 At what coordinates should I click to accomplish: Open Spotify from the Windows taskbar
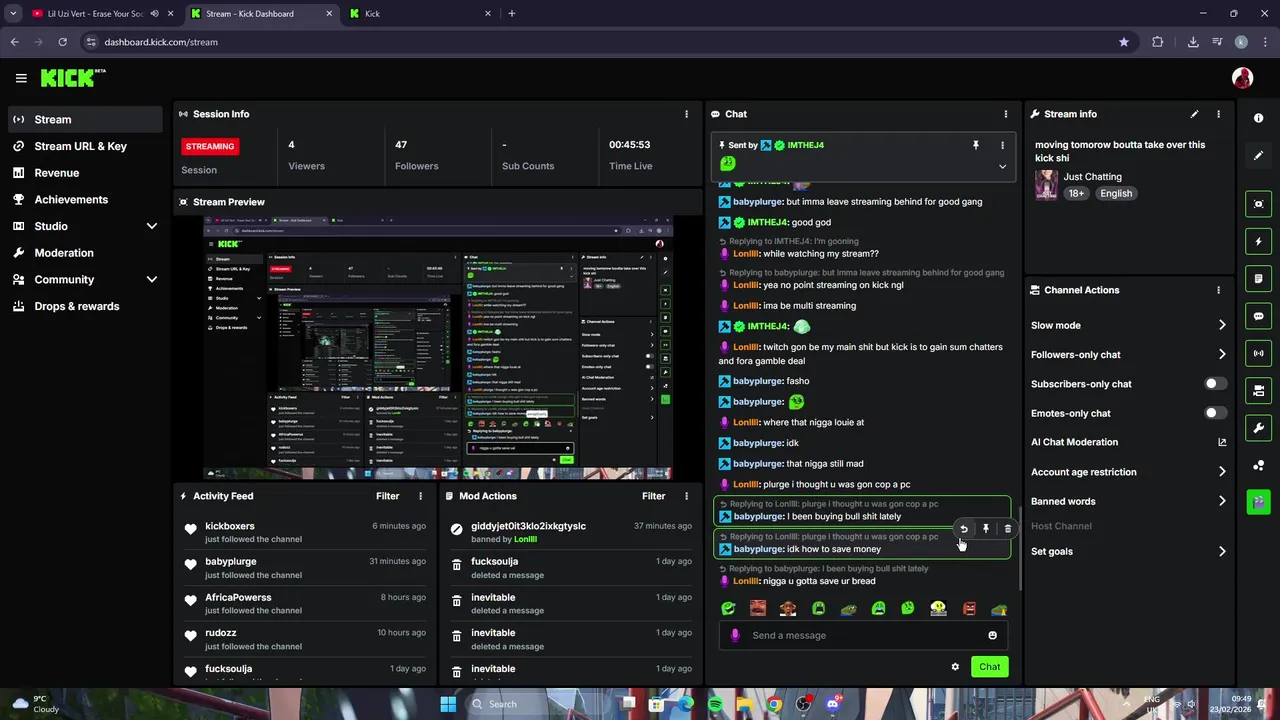pos(715,704)
